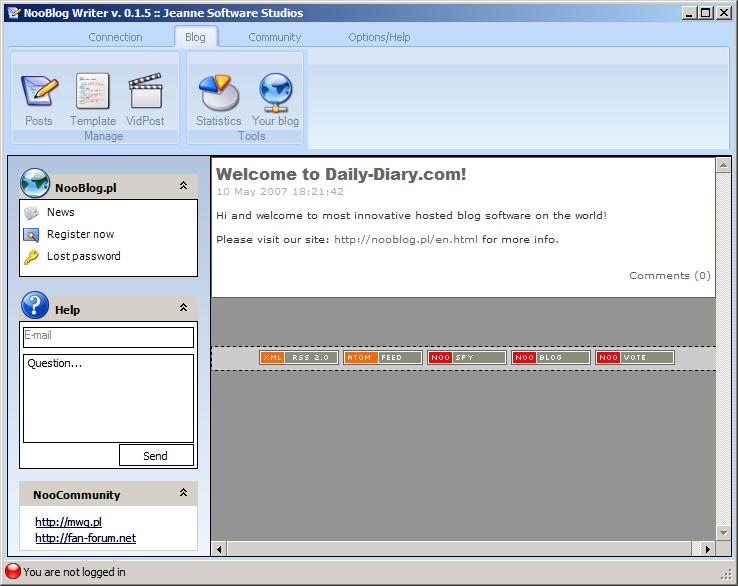
Task: Open the http://fan-forum.net link
Action: click(85, 538)
